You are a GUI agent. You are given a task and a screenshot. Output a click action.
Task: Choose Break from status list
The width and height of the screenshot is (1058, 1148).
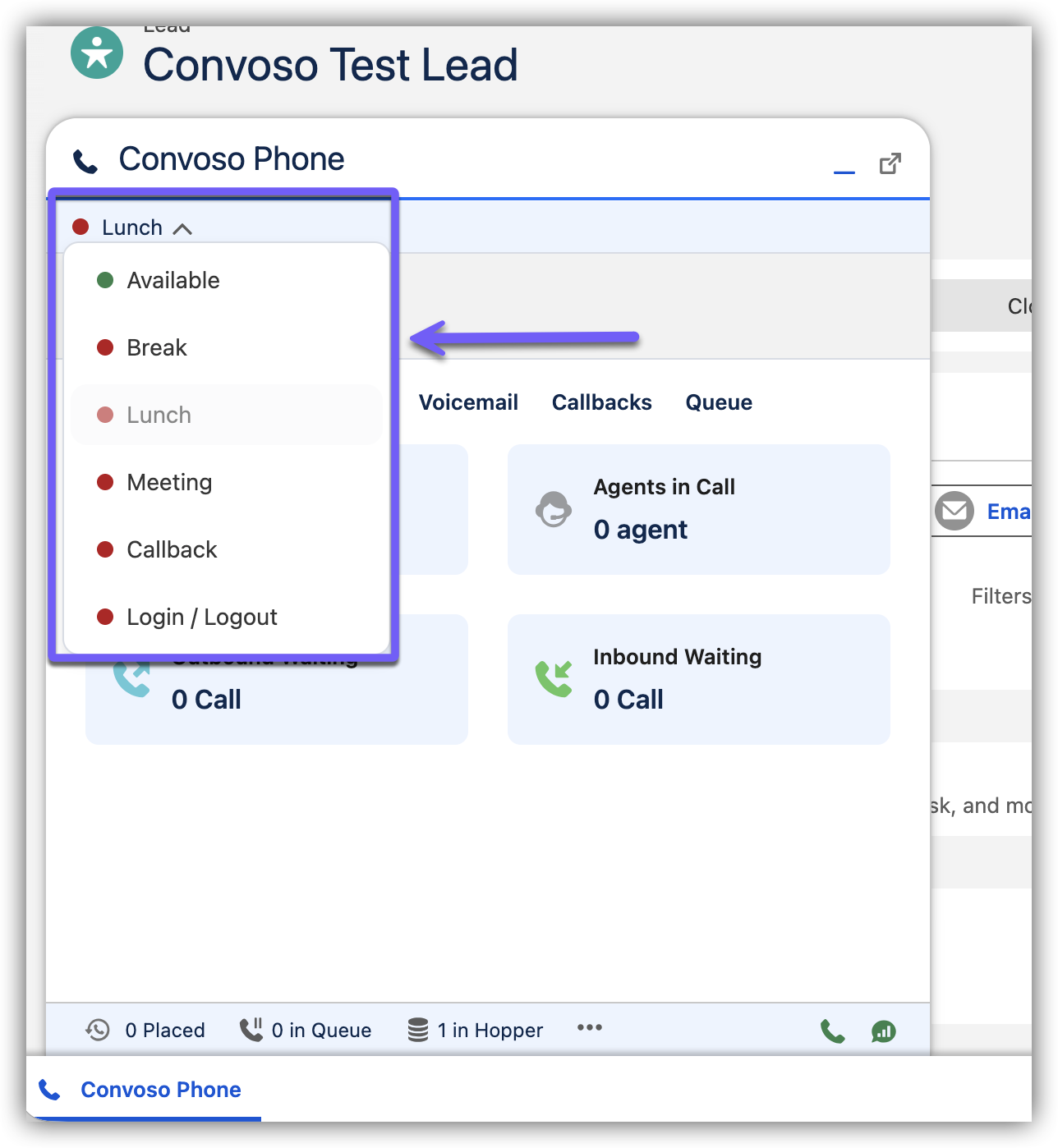coord(157,348)
